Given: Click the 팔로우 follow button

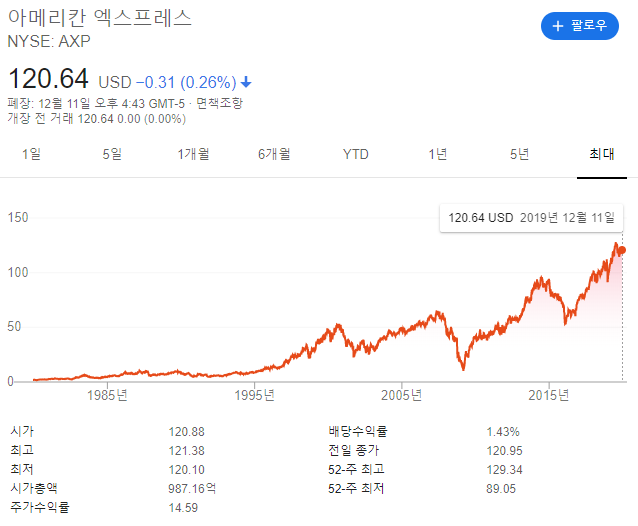Looking at the screenshot, I should click(579, 26).
